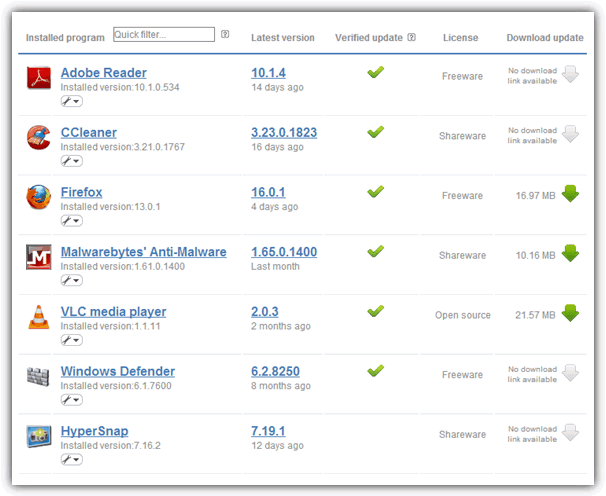This screenshot has width=606, height=496.
Task: Click the 10.16 MB download size for Malwarebytes
Action: pyautogui.click(x=535, y=256)
